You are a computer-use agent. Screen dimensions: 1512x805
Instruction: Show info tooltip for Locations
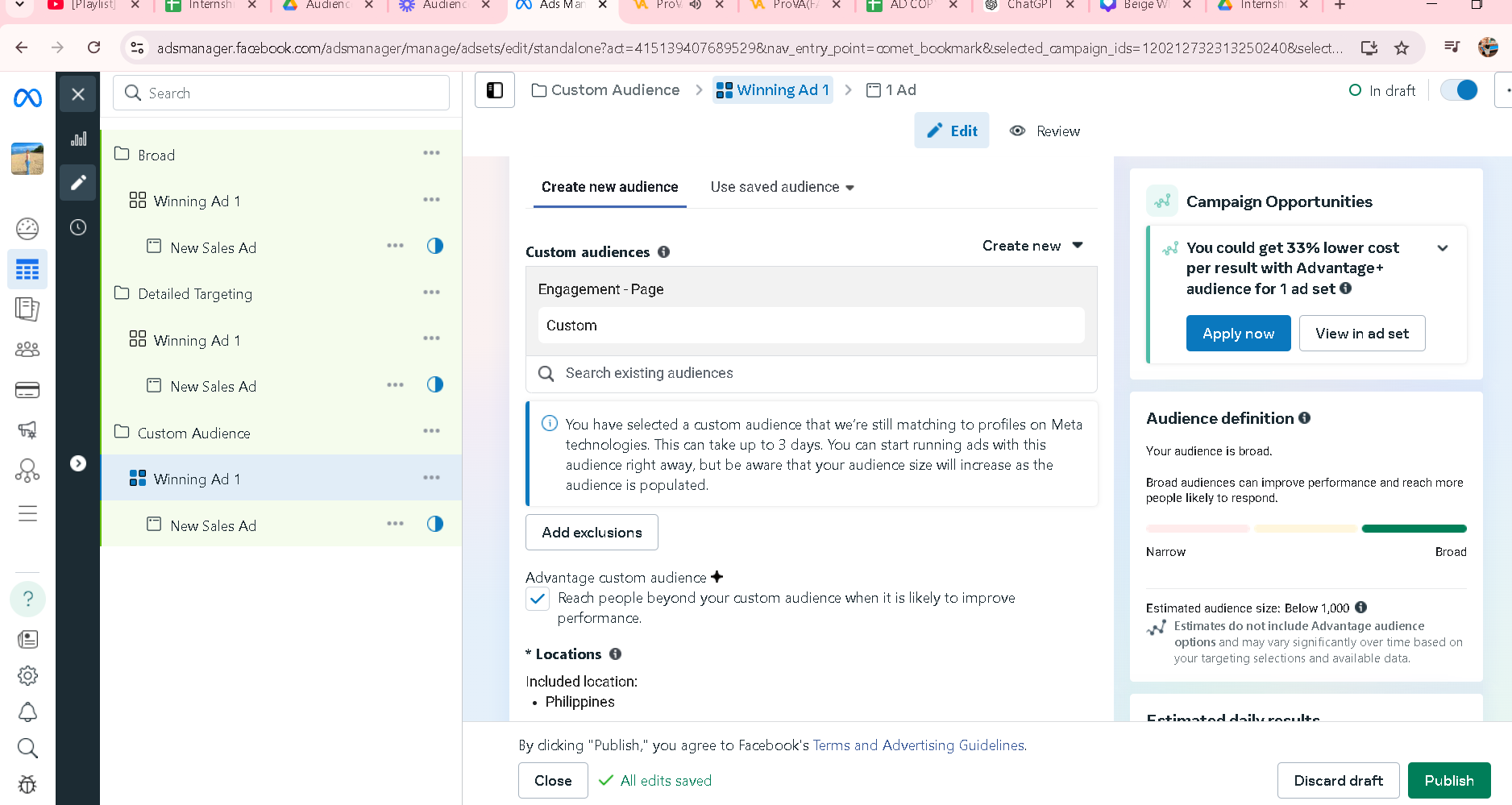(615, 654)
